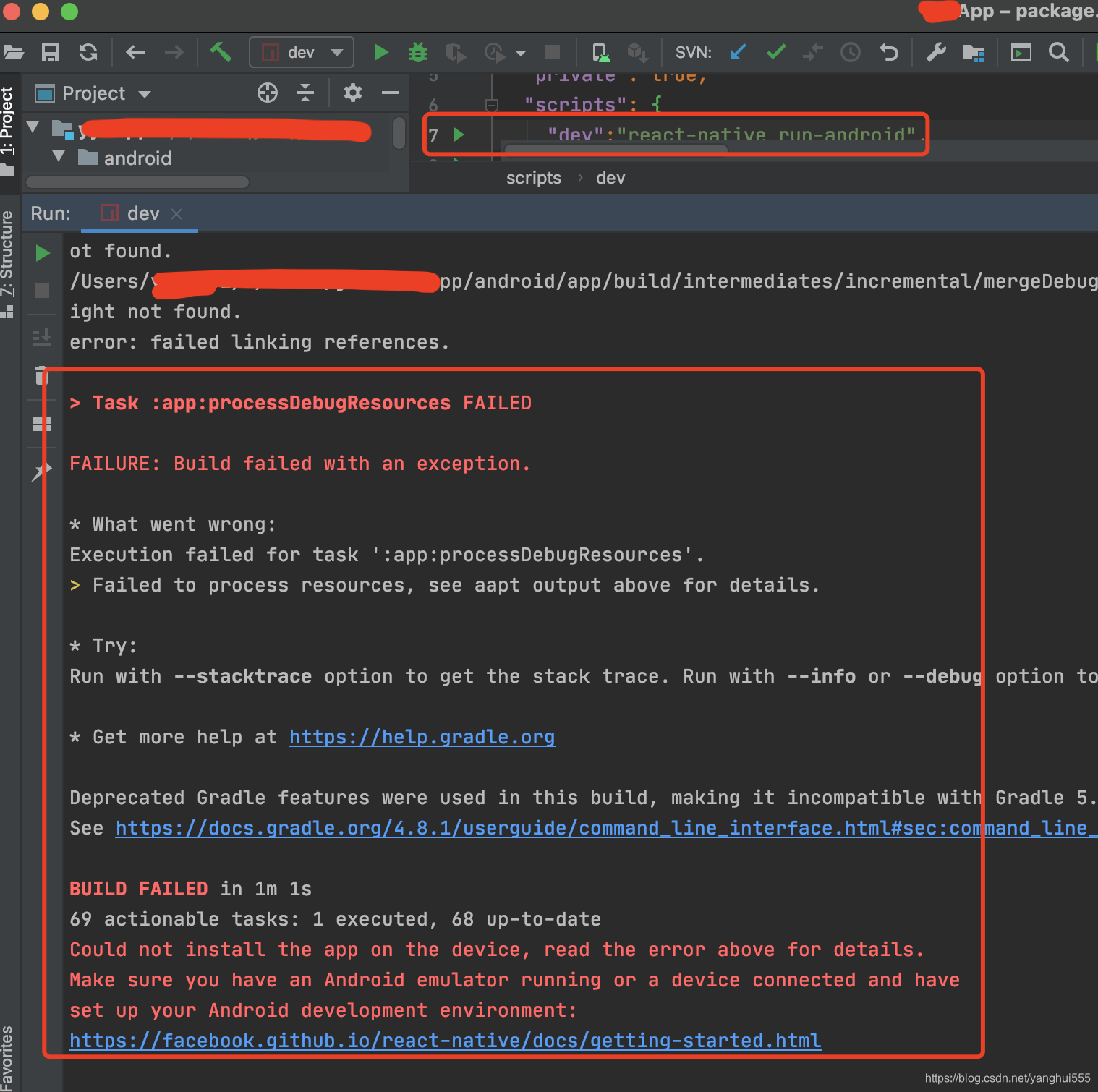1098x1092 pixels.
Task: Stop the process in Run panel
Action: [x=42, y=291]
